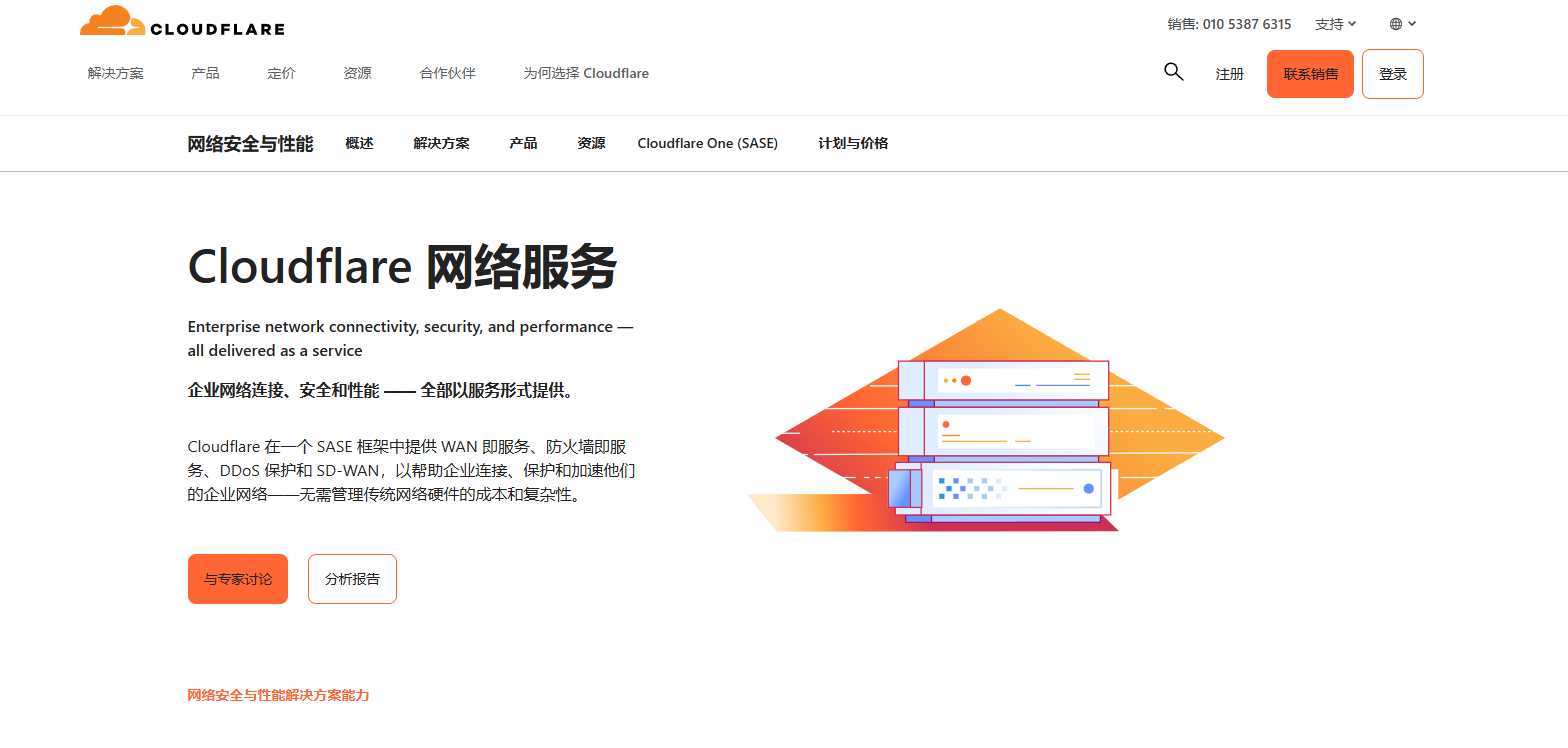This screenshot has width=1568, height=748.
Task: Open the 产品 top menu
Action: coord(205,73)
